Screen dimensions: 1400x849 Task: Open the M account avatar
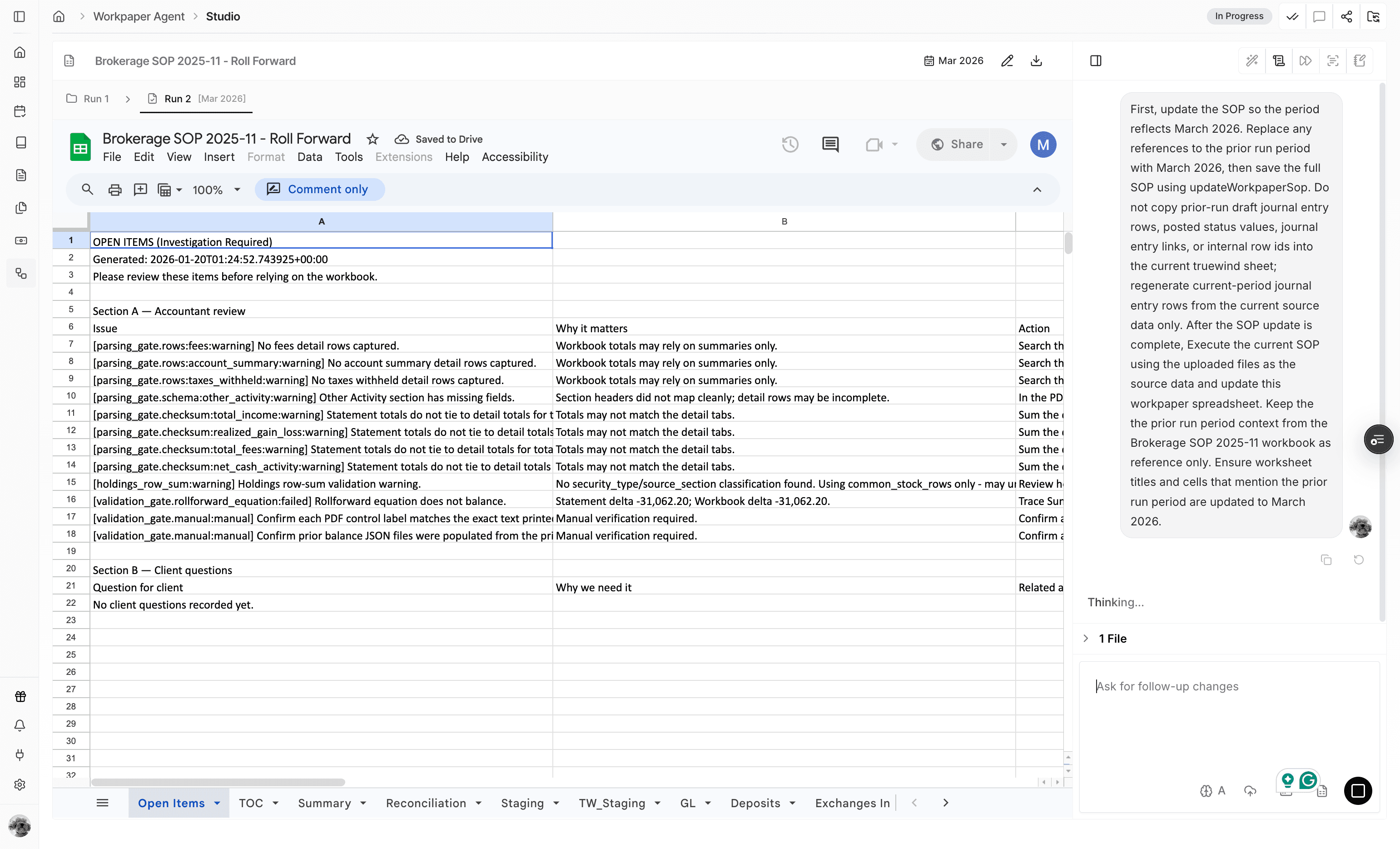click(1043, 145)
